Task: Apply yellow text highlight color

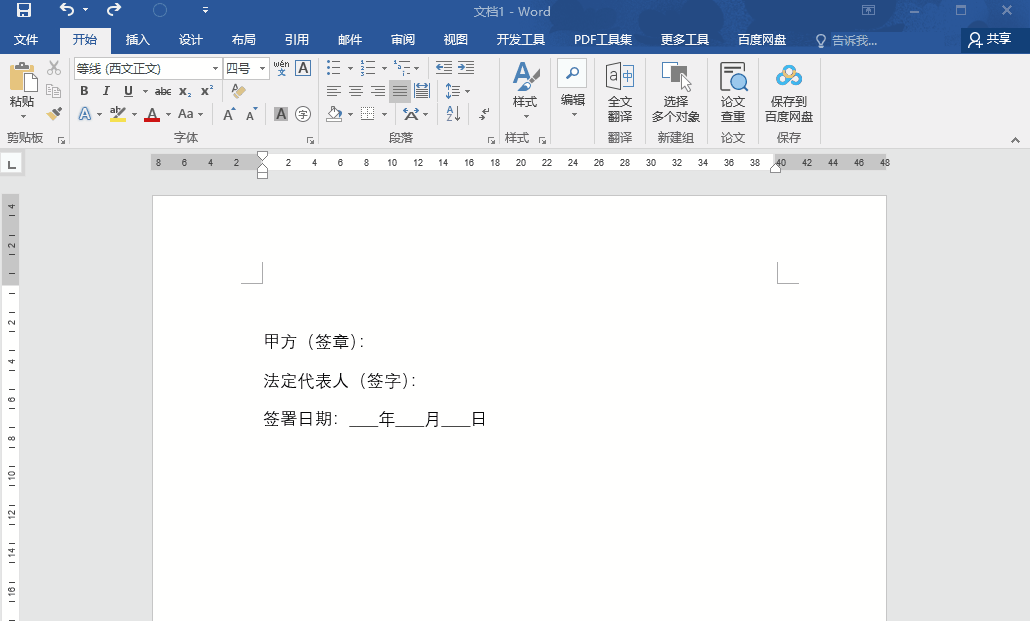Action: [118, 114]
